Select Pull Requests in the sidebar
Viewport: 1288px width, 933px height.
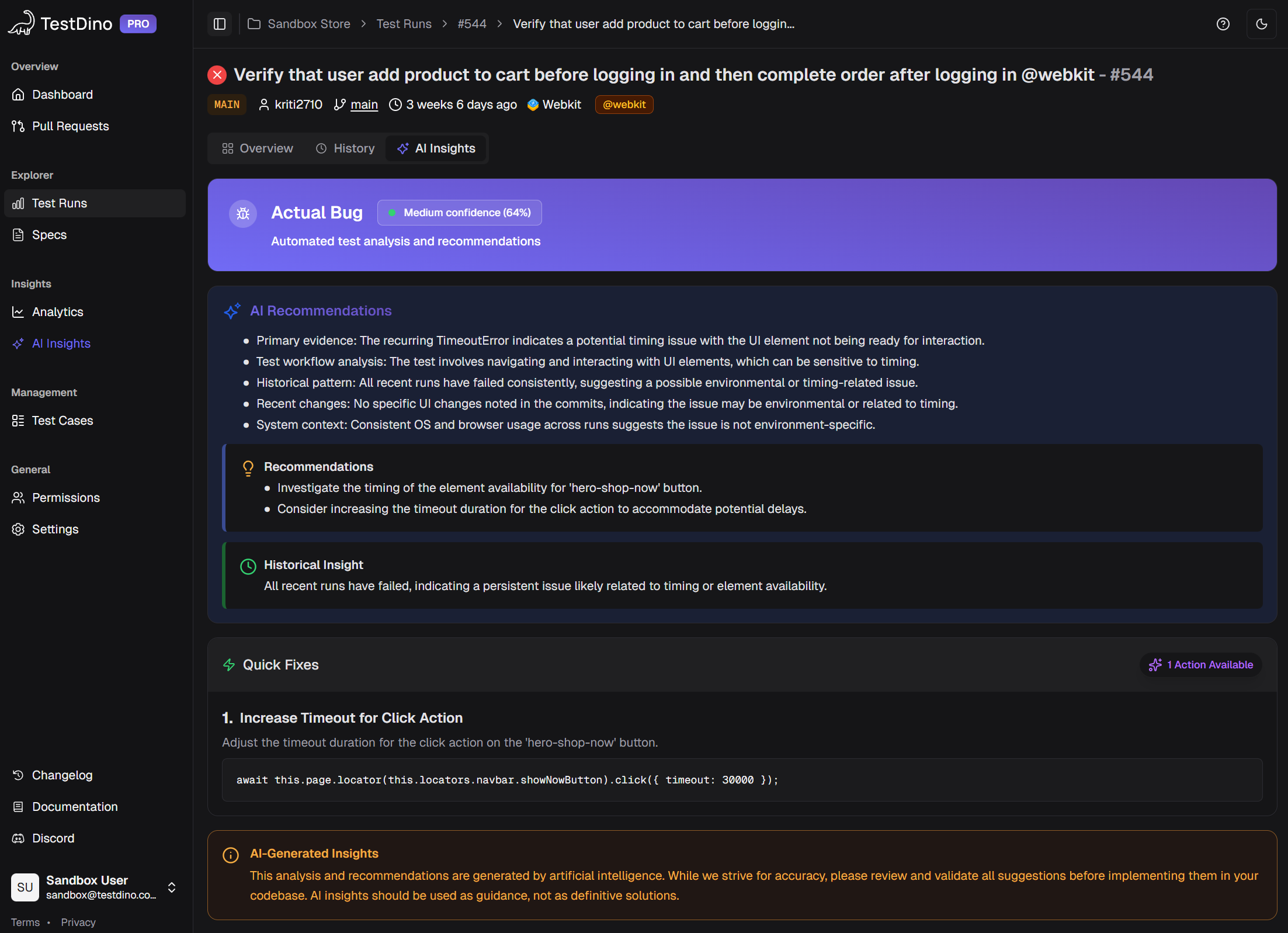click(x=70, y=126)
